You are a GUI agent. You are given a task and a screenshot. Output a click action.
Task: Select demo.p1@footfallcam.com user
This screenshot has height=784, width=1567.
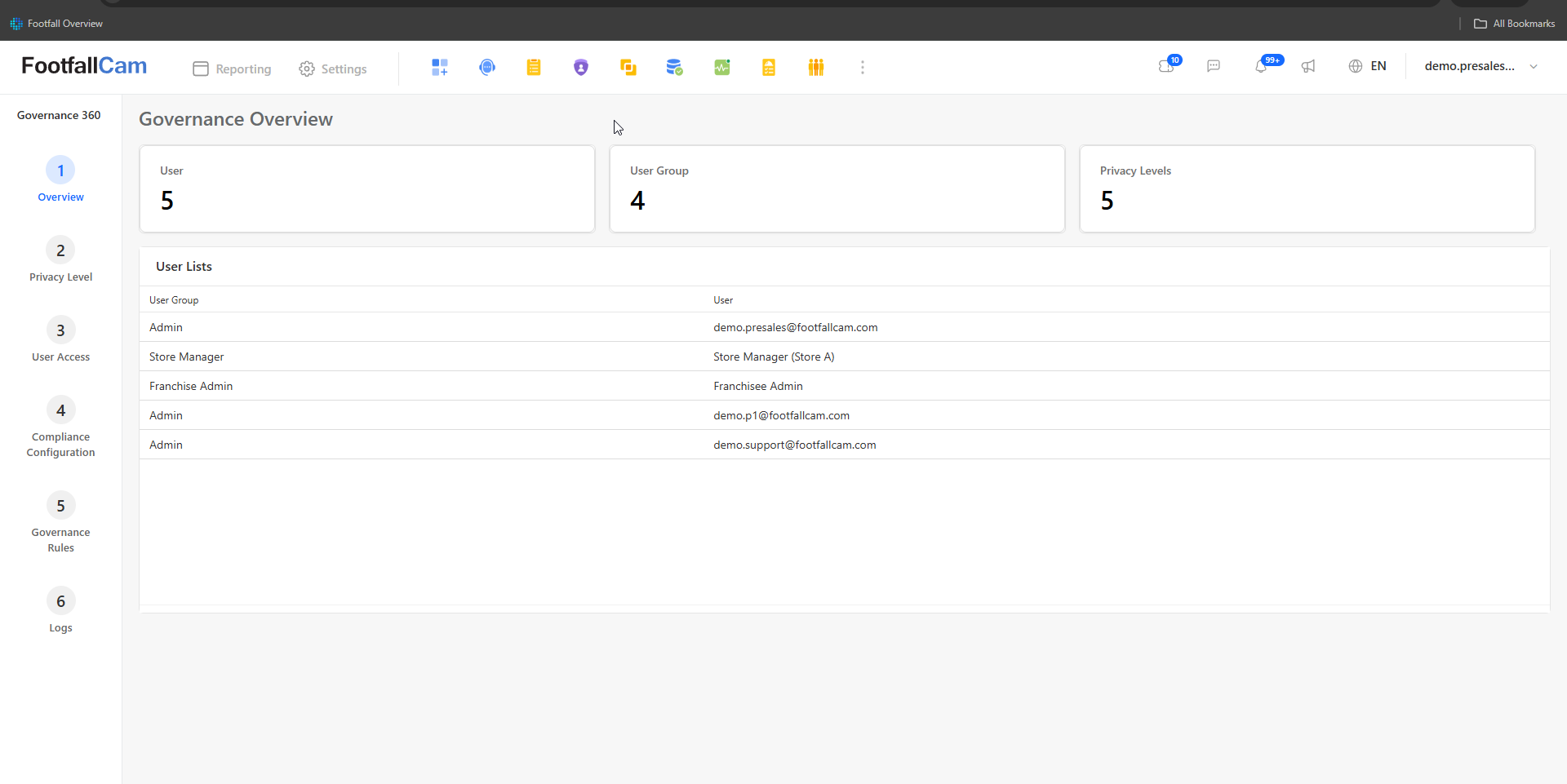(781, 415)
